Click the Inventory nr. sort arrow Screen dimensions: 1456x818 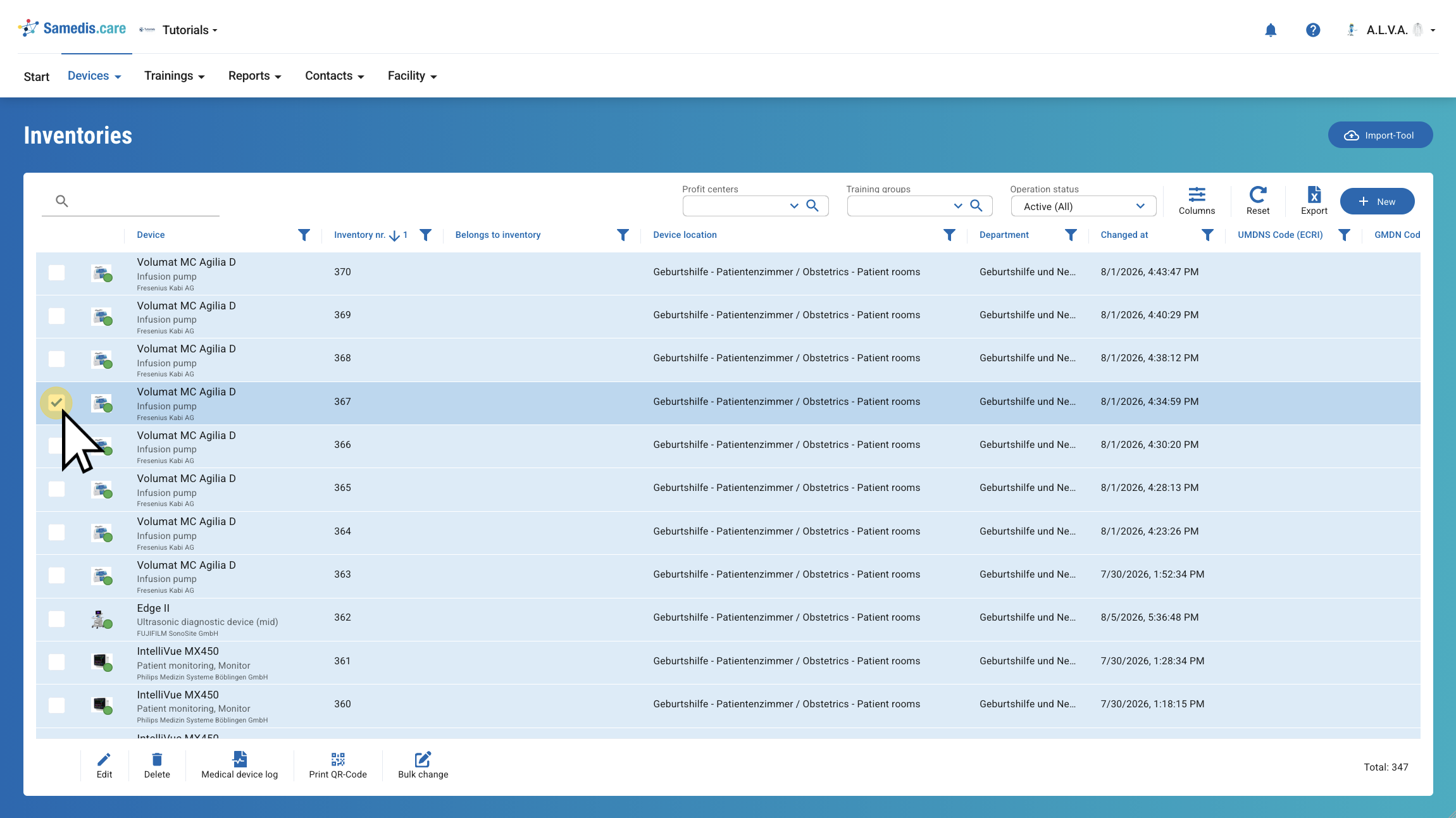(x=395, y=235)
